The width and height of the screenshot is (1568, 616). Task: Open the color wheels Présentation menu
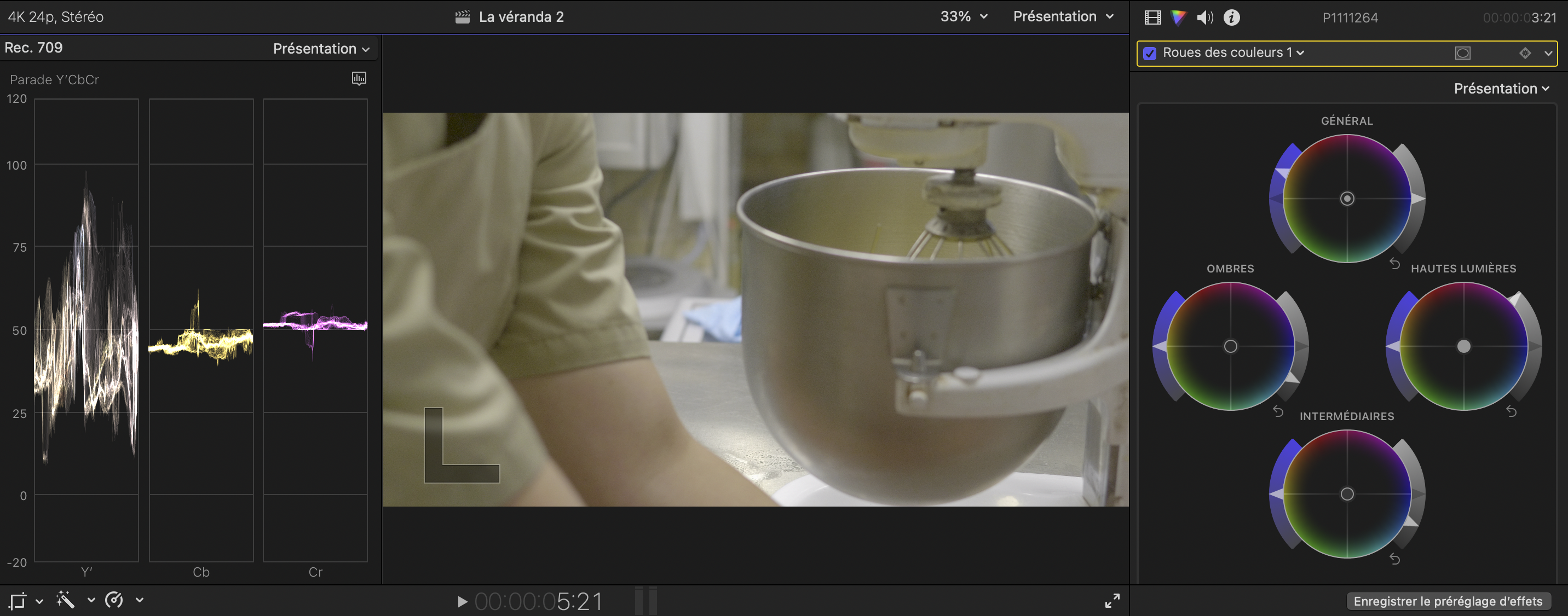click(x=1501, y=89)
